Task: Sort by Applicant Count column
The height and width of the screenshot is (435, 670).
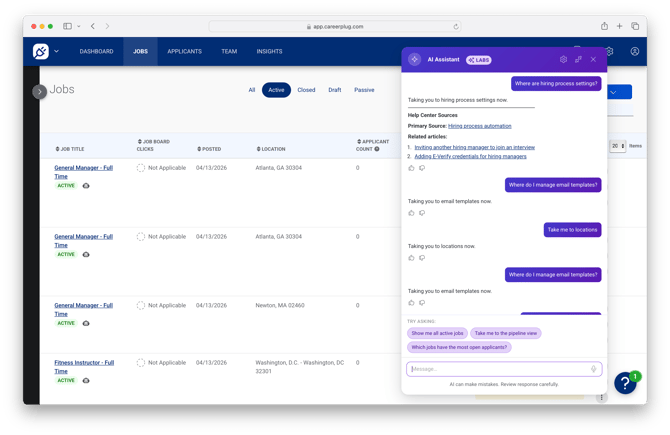Action: pyautogui.click(x=372, y=145)
